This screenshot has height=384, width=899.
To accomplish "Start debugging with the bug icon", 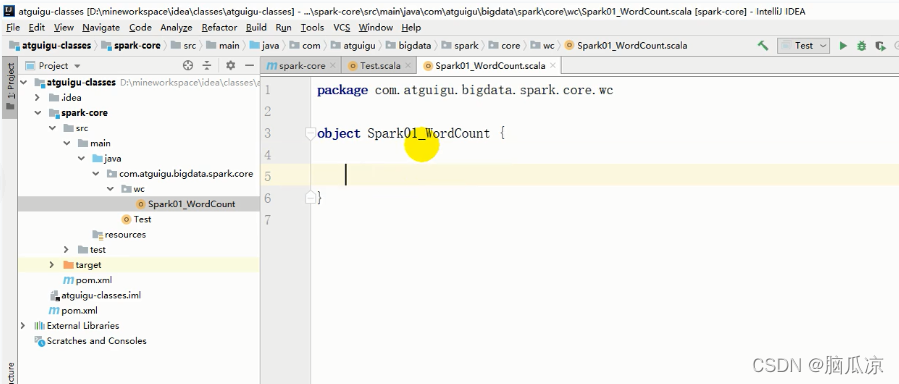I will click(861, 45).
